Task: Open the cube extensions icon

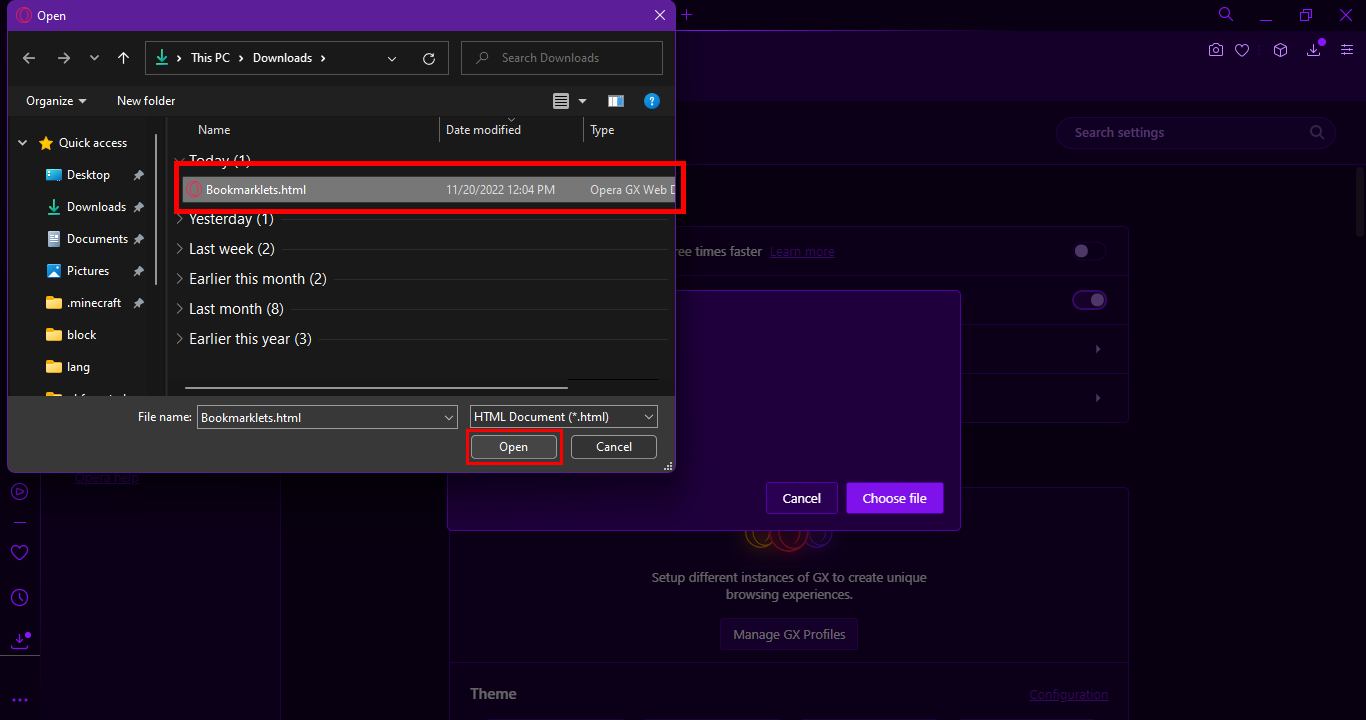Action: [x=1280, y=50]
